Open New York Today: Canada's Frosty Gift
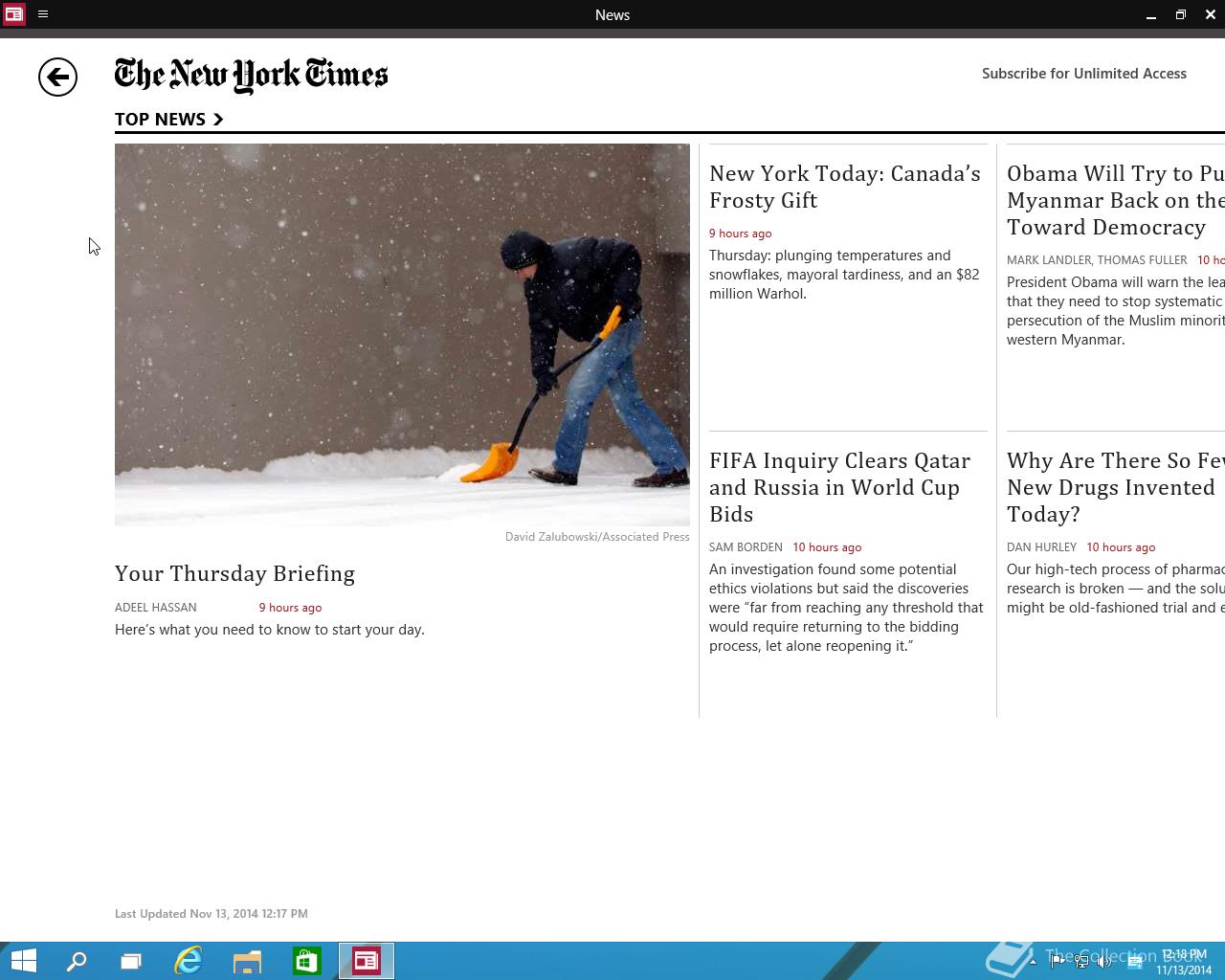Image resolution: width=1225 pixels, height=980 pixels. pos(845,187)
